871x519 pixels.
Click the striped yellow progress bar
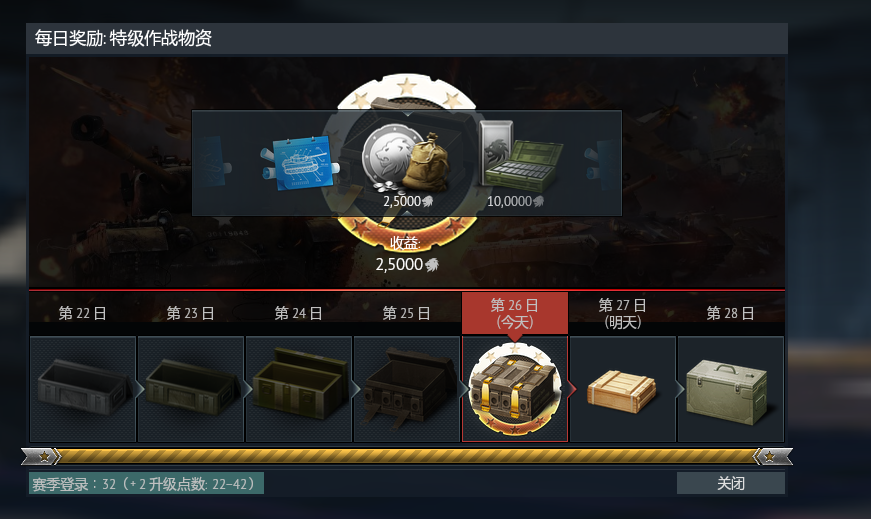tap(407, 457)
